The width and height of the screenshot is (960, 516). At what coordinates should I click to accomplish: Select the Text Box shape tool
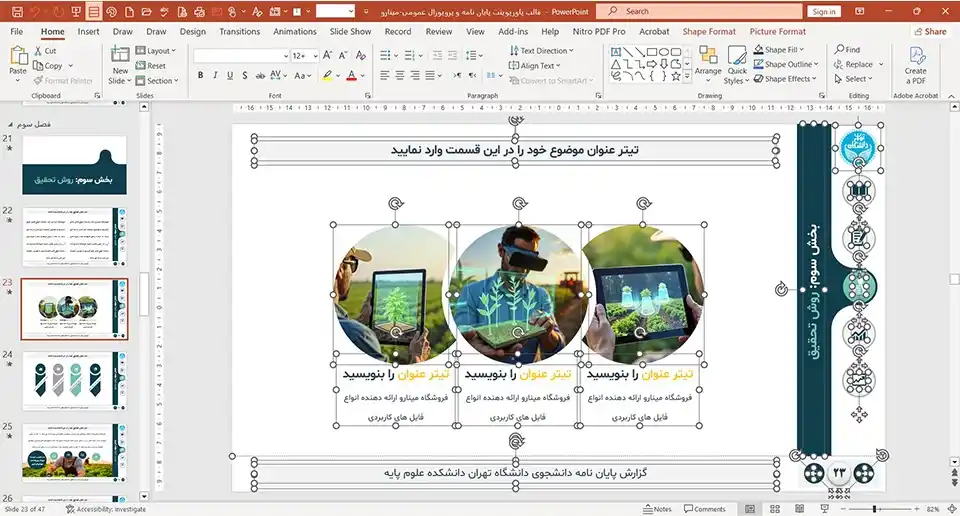point(616,52)
